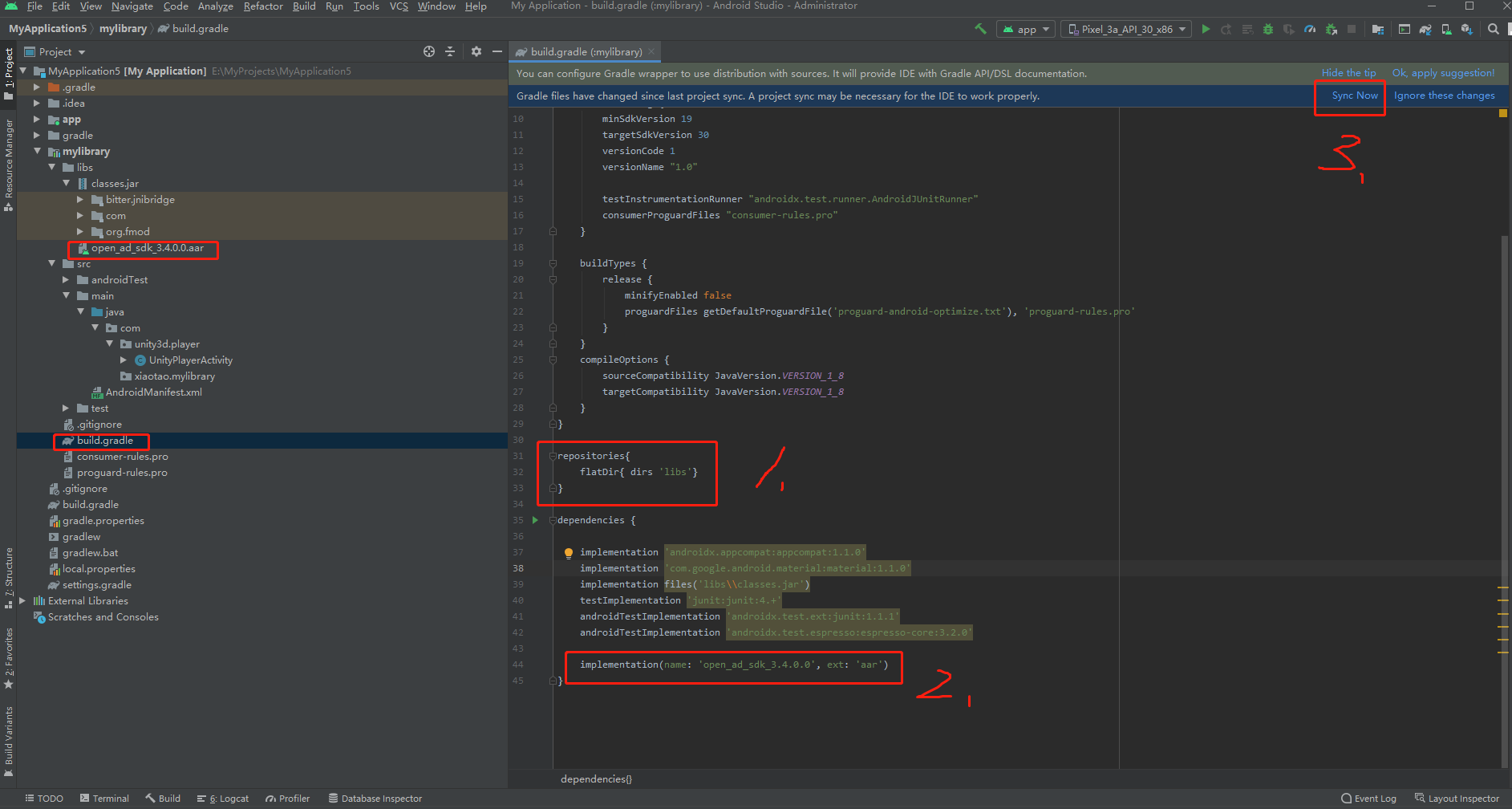The image size is (1512, 809).
Task: Click the Profile app gauge icon
Action: pos(1310,29)
